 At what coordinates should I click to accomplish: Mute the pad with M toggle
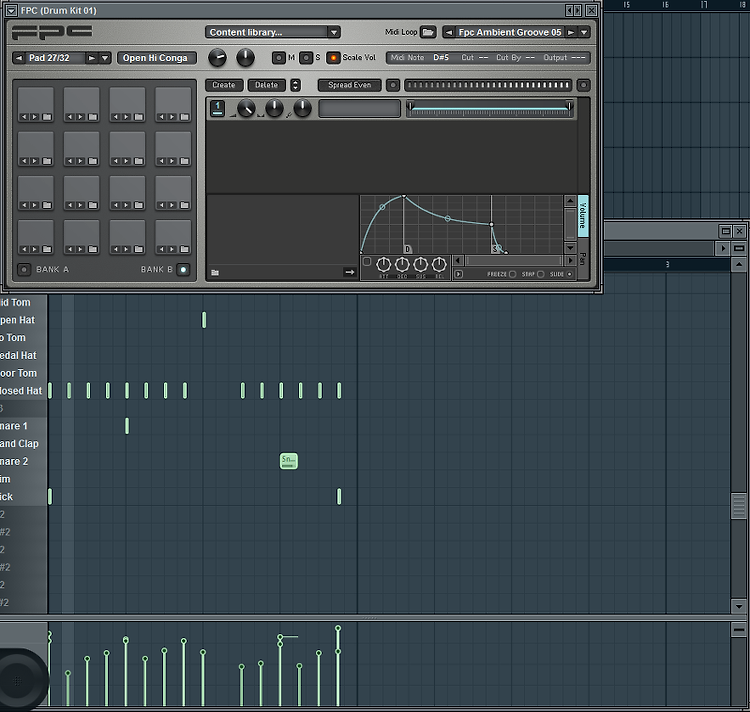click(x=278, y=58)
